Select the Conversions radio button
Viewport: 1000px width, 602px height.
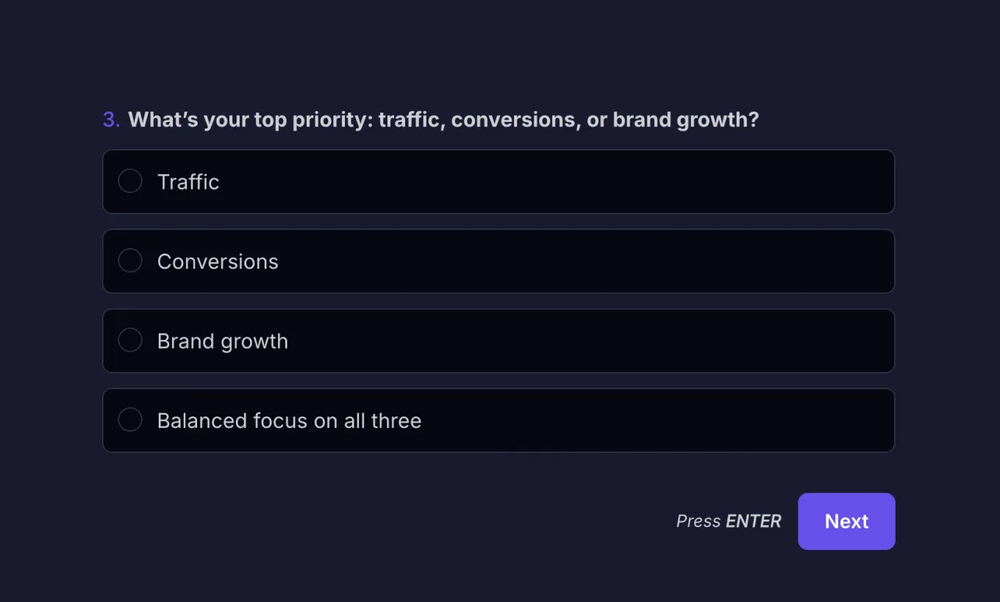(x=130, y=260)
